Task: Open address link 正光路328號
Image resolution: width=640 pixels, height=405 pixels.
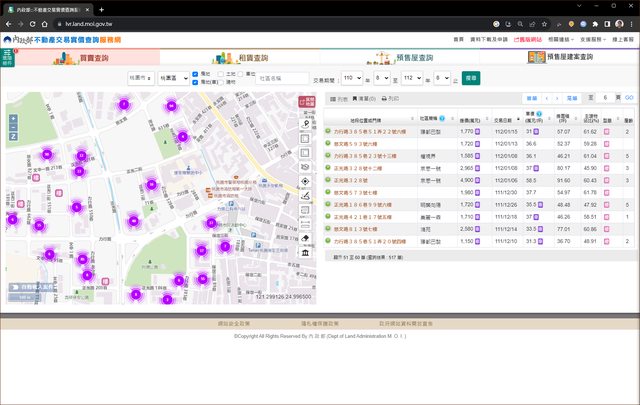Action: (x=352, y=181)
